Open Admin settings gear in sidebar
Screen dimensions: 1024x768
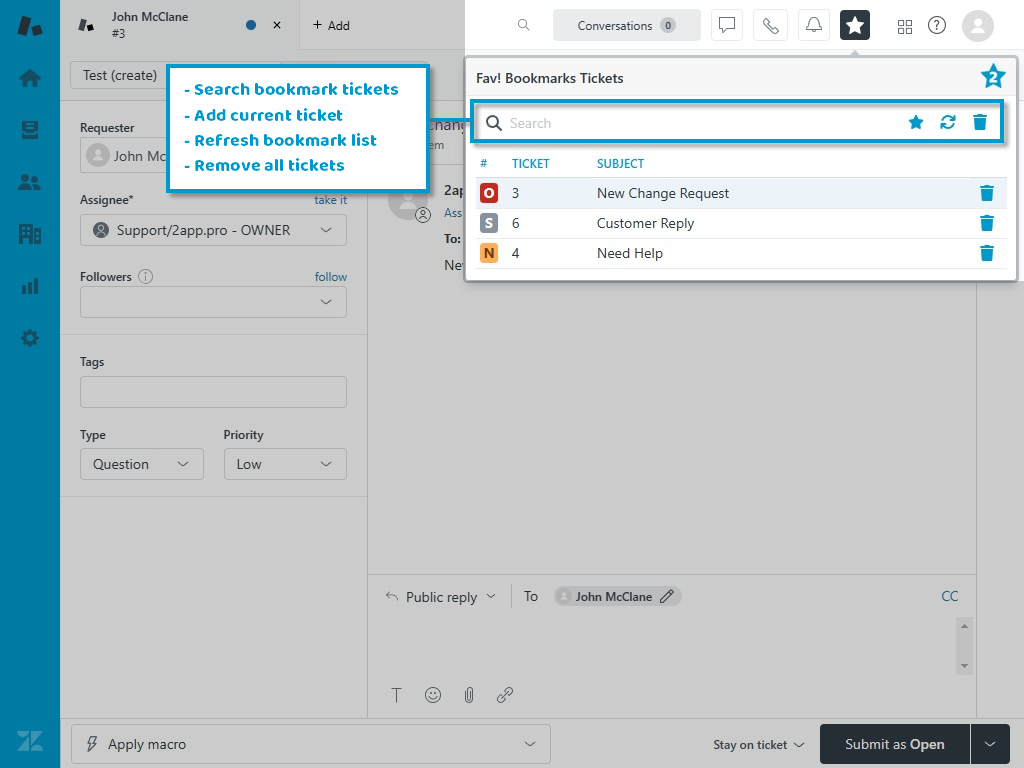click(x=30, y=338)
